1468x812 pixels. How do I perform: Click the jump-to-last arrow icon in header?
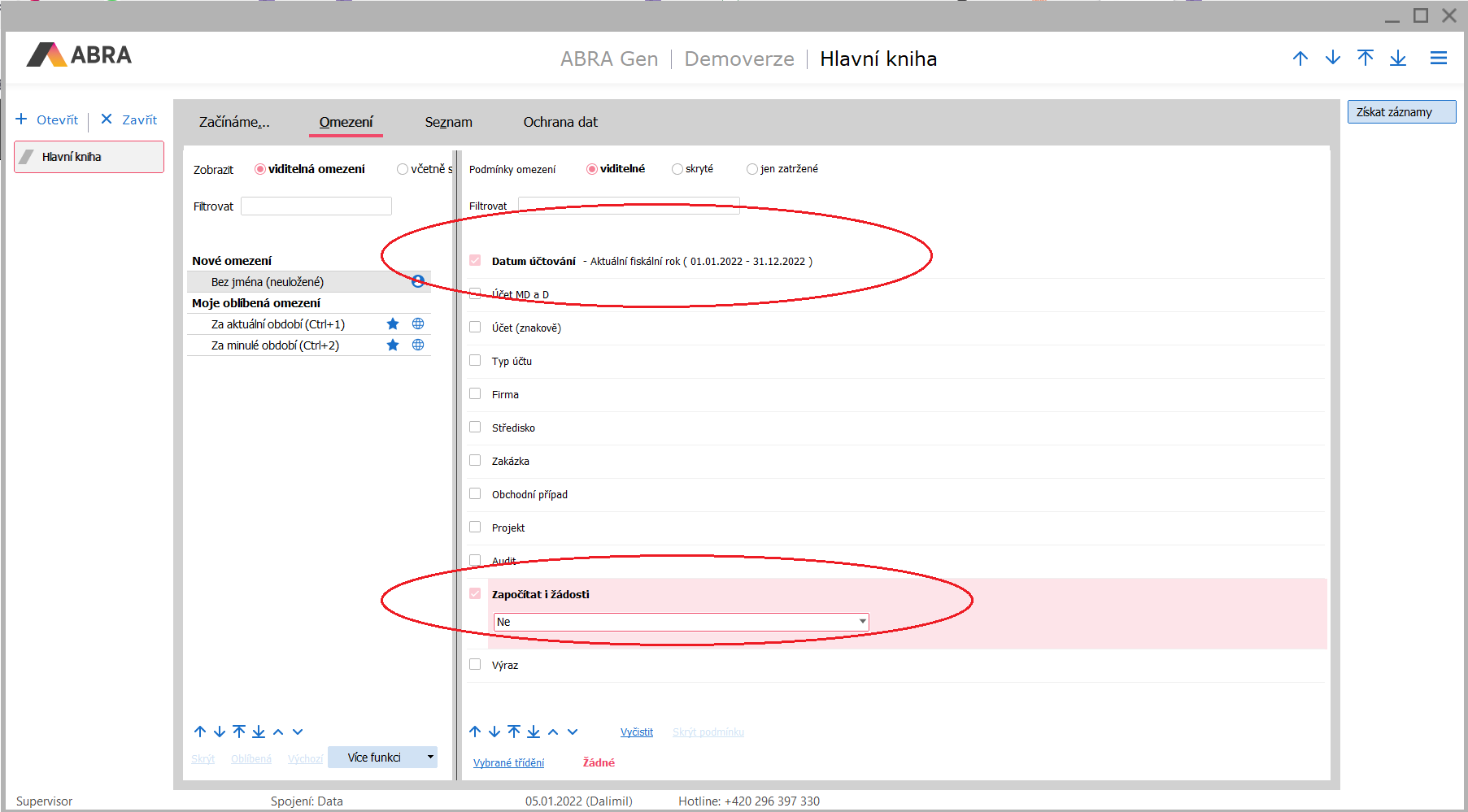pos(1397,58)
